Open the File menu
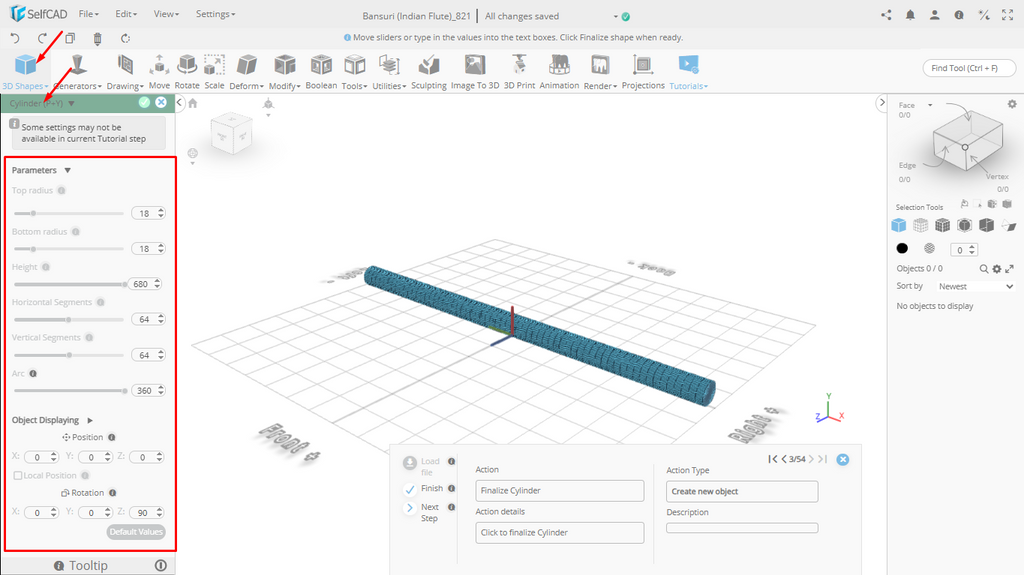The width and height of the screenshot is (1024, 575). tap(88, 14)
